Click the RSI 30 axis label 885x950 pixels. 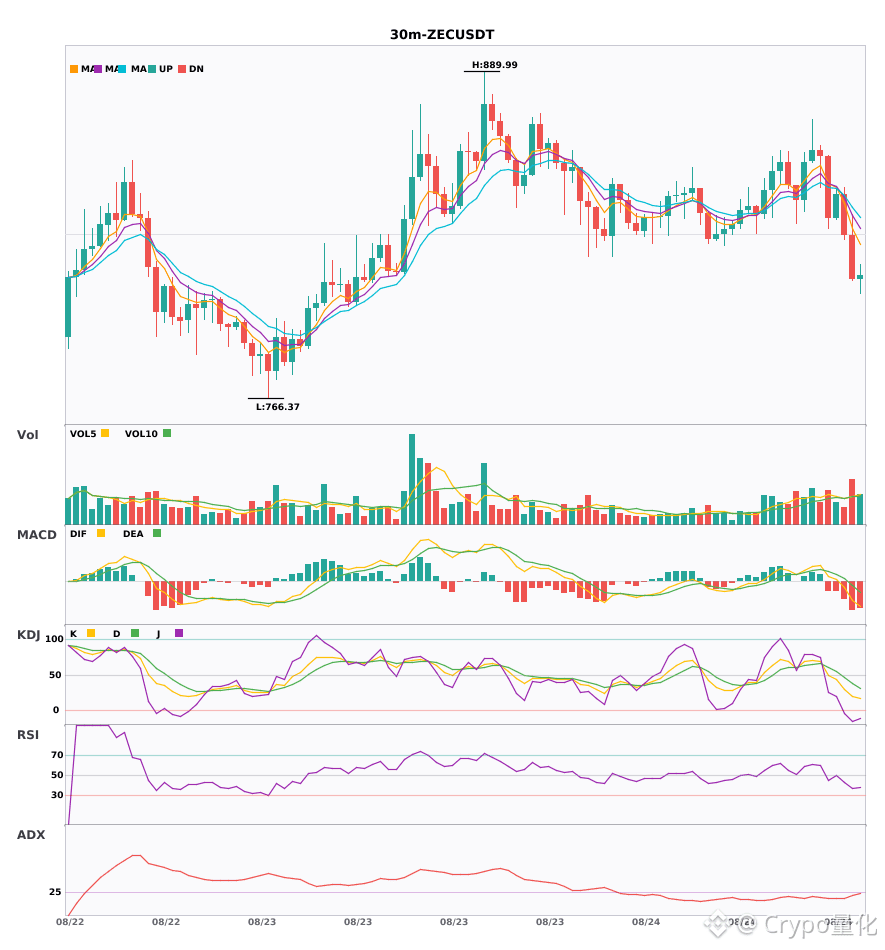click(57, 795)
